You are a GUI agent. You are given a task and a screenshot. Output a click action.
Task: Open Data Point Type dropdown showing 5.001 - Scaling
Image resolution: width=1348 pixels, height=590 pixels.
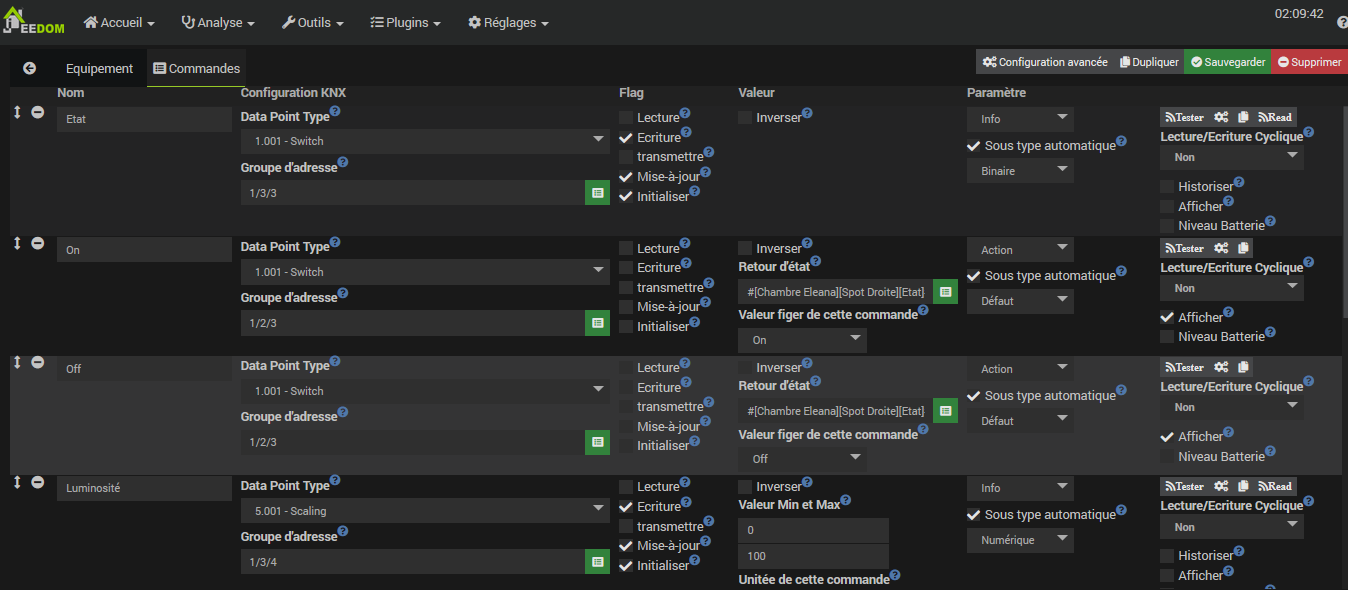point(425,511)
